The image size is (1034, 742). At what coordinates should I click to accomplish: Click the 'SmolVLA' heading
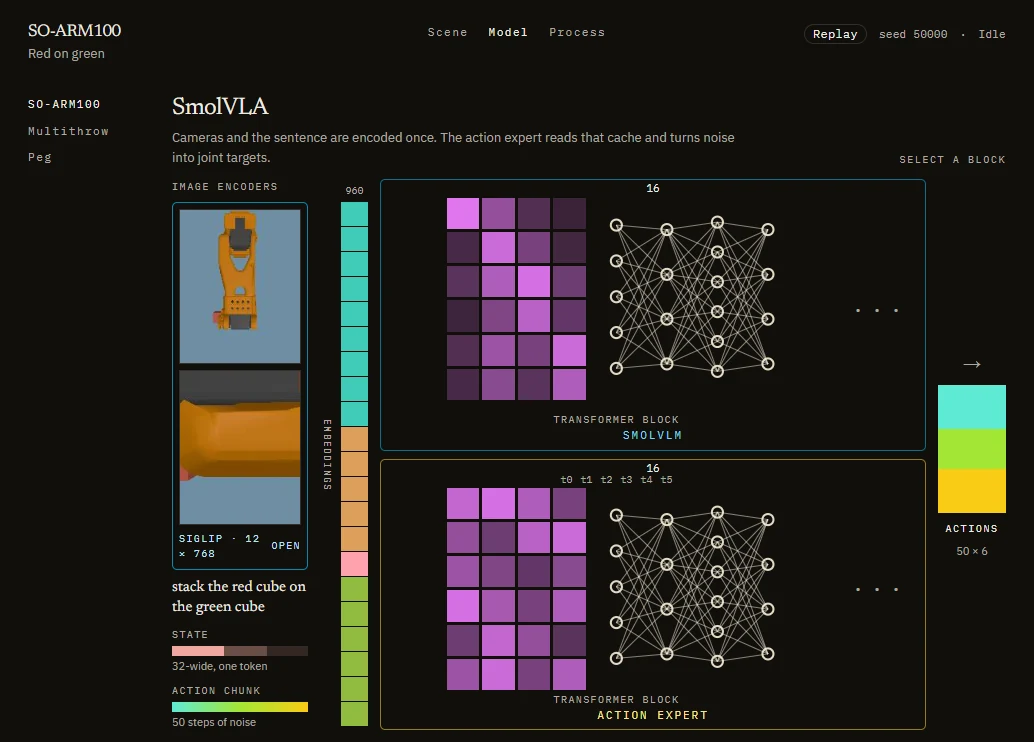[220, 106]
